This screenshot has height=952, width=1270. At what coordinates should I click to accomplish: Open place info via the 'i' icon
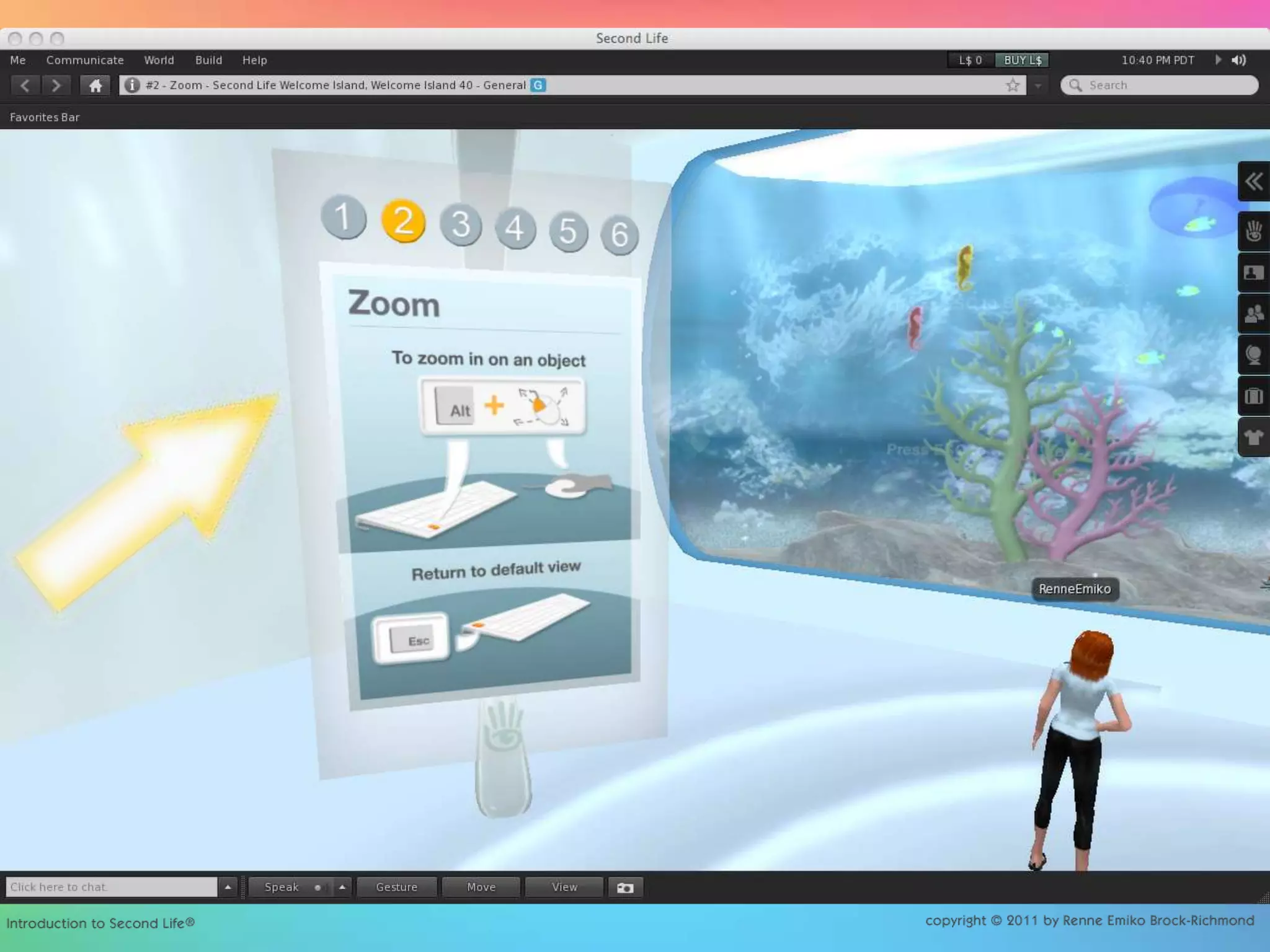(x=131, y=86)
